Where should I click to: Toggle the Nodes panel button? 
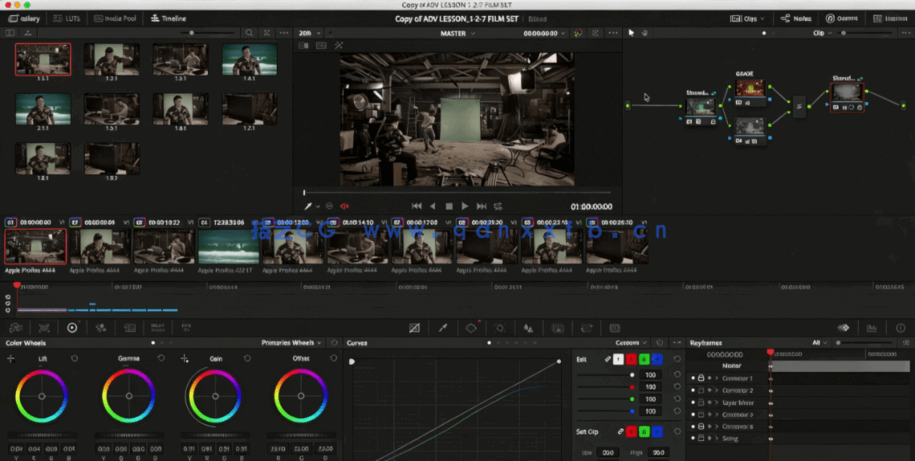[x=796, y=19]
